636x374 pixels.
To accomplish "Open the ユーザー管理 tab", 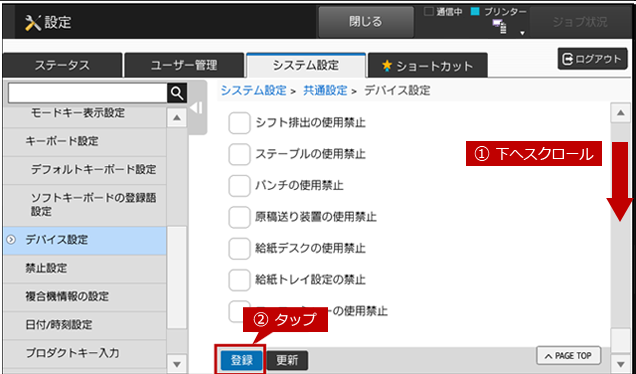I will (x=184, y=65).
